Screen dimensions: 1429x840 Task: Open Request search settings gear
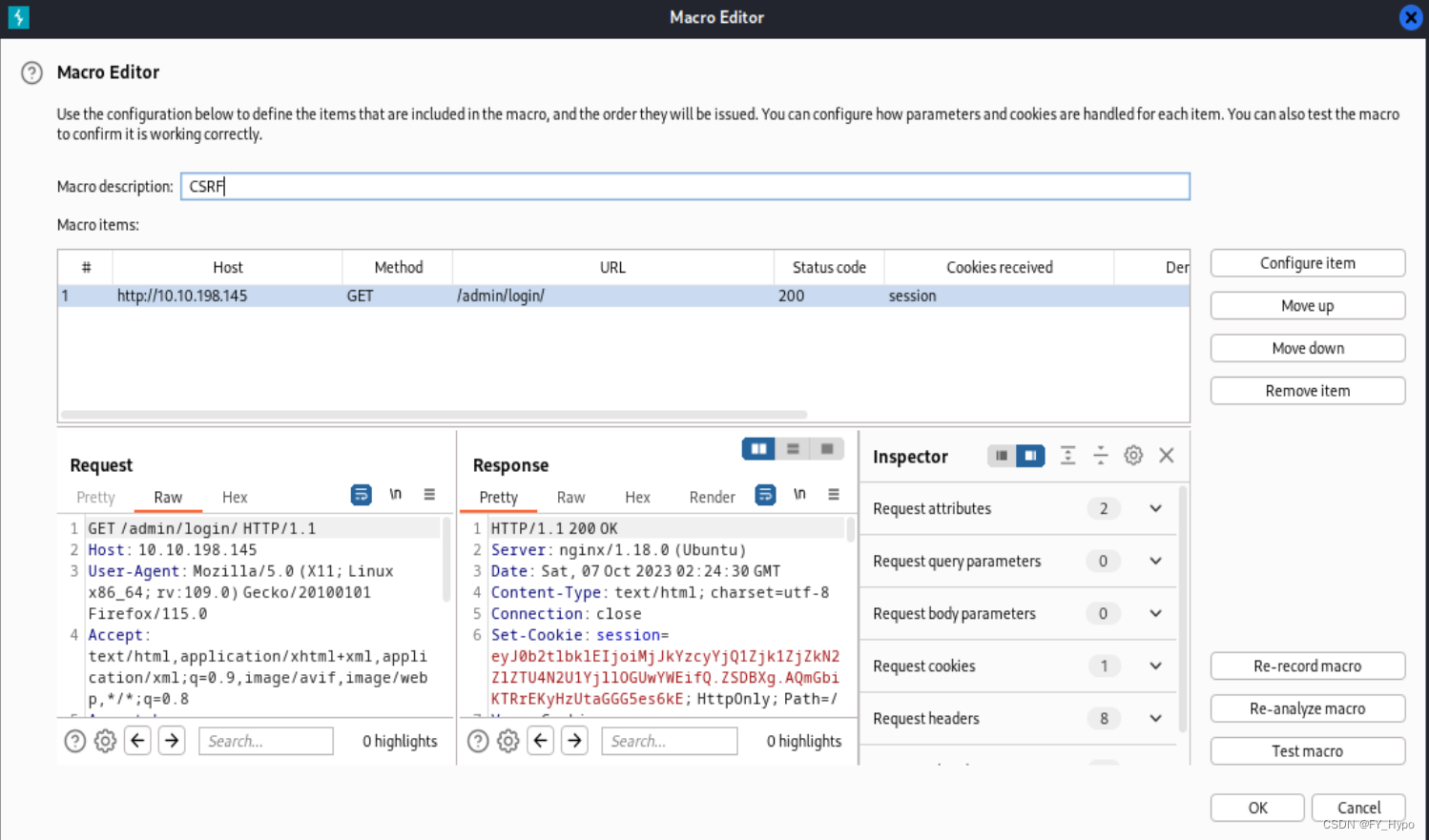pyautogui.click(x=105, y=741)
